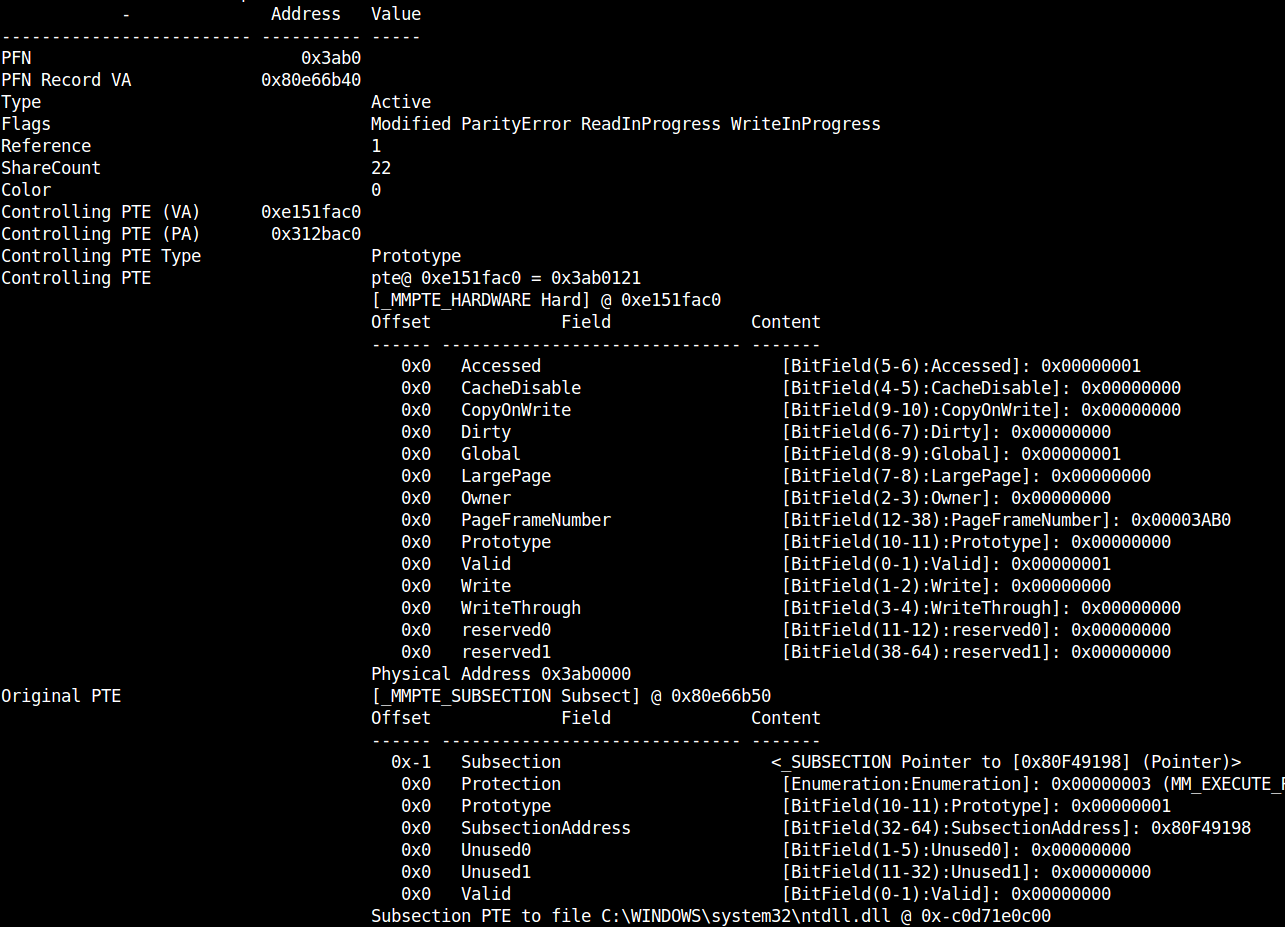
Task: Click the BitField(6-7):Dirty content
Action: (x=946, y=432)
